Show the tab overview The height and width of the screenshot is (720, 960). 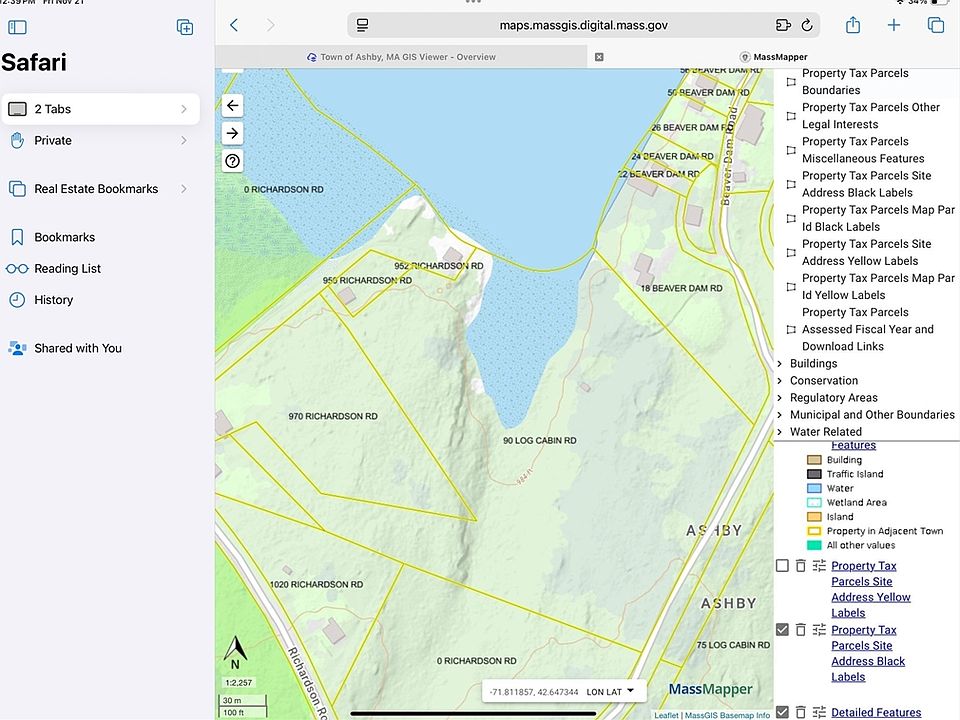point(936,25)
